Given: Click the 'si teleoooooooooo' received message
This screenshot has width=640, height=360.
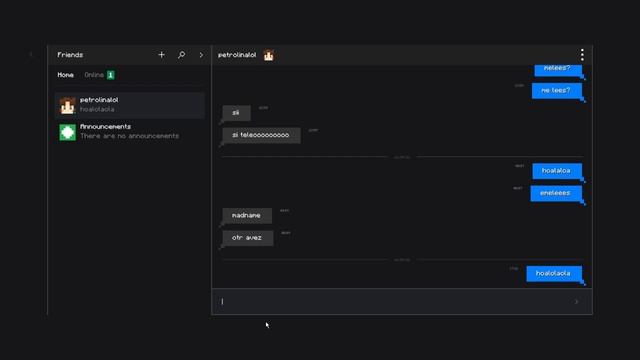Looking at the screenshot, I should point(261,135).
